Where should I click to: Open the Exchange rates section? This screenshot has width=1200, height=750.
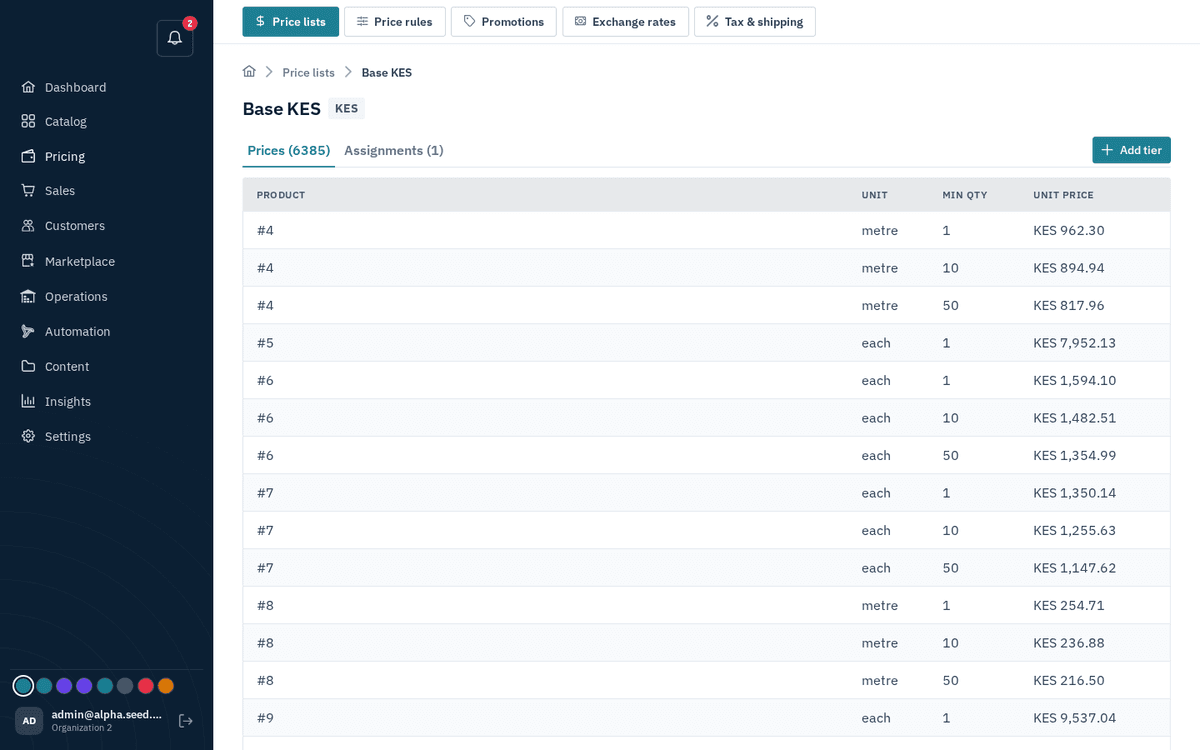pyautogui.click(x=625, y=22)
